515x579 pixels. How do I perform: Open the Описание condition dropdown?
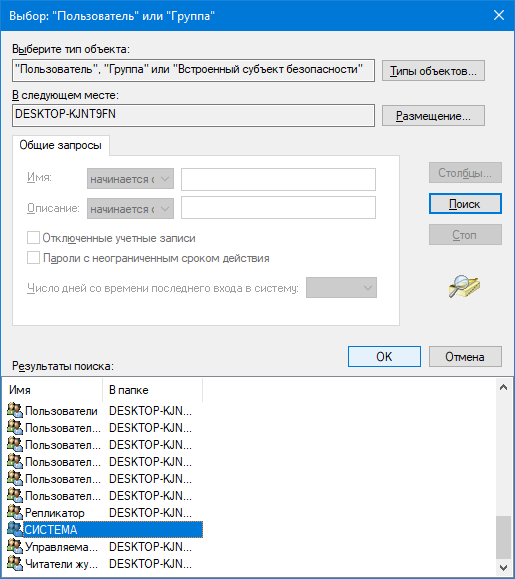point(130,209)
